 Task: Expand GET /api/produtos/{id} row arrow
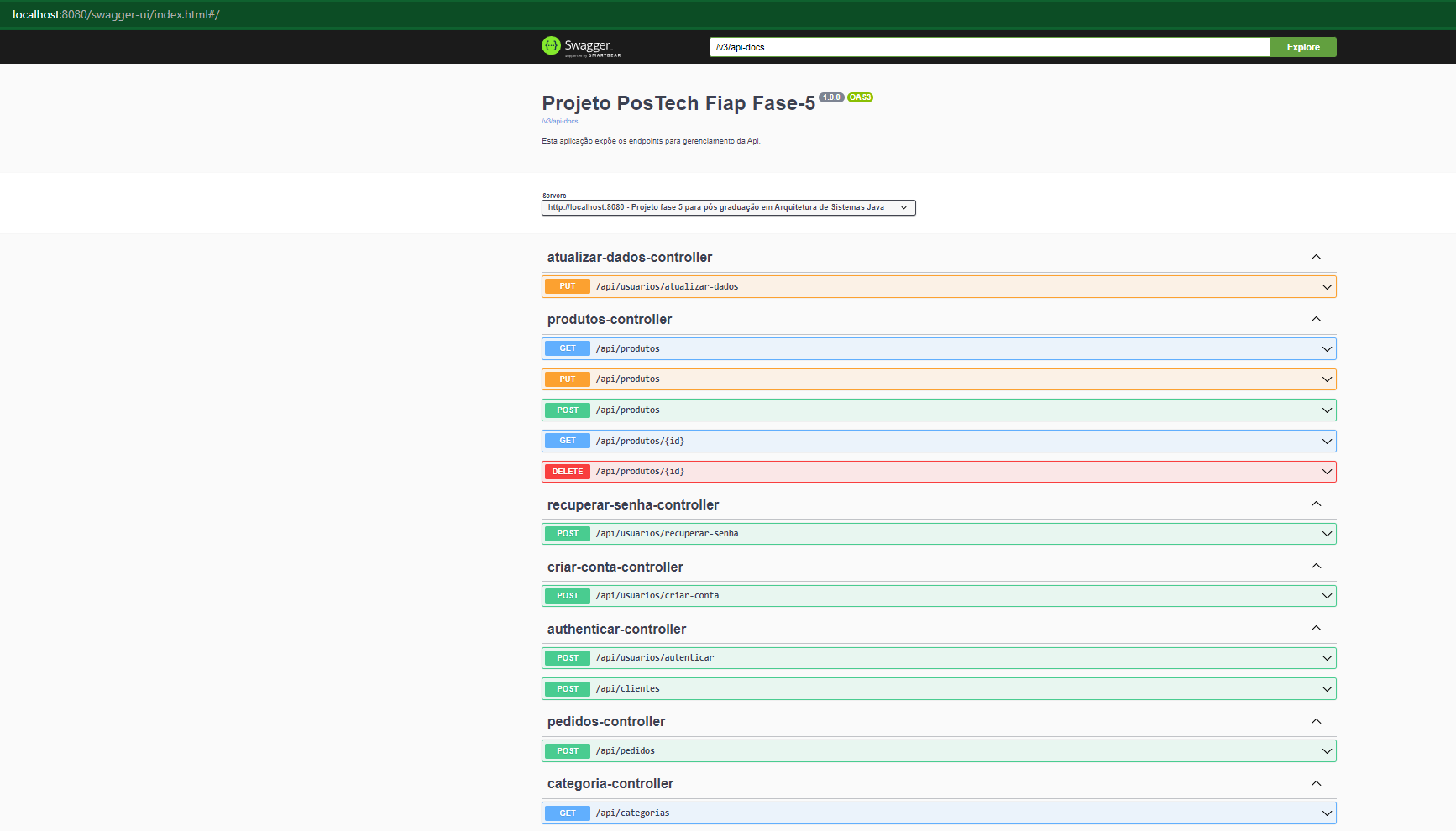(x=1327, y=442)
